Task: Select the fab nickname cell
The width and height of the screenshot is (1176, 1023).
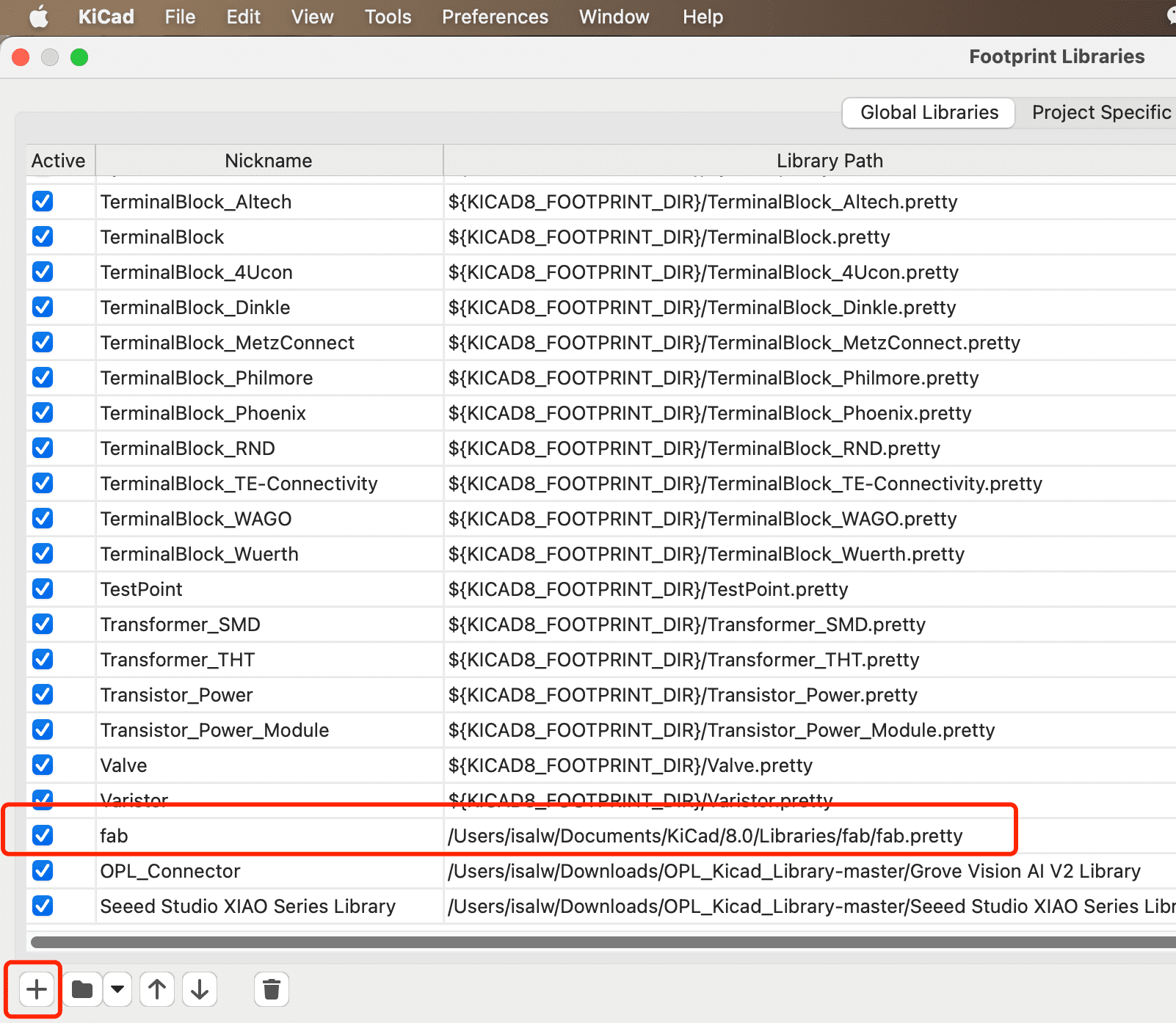Action: 269,835
